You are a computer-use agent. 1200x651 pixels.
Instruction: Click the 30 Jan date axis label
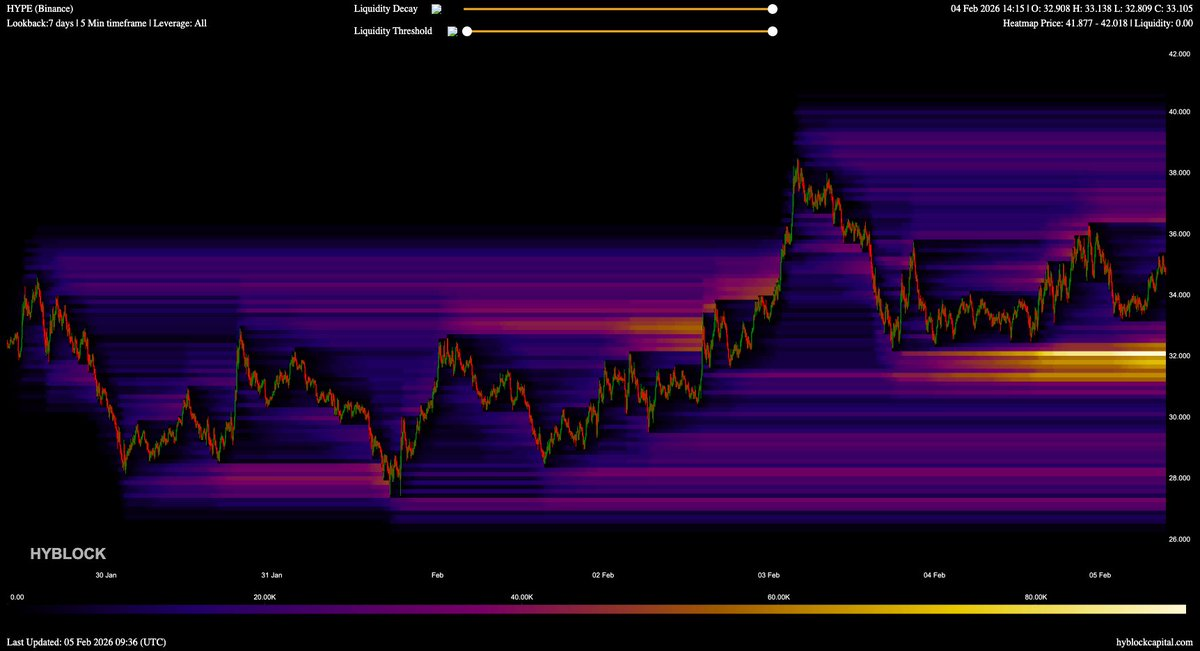106,575
